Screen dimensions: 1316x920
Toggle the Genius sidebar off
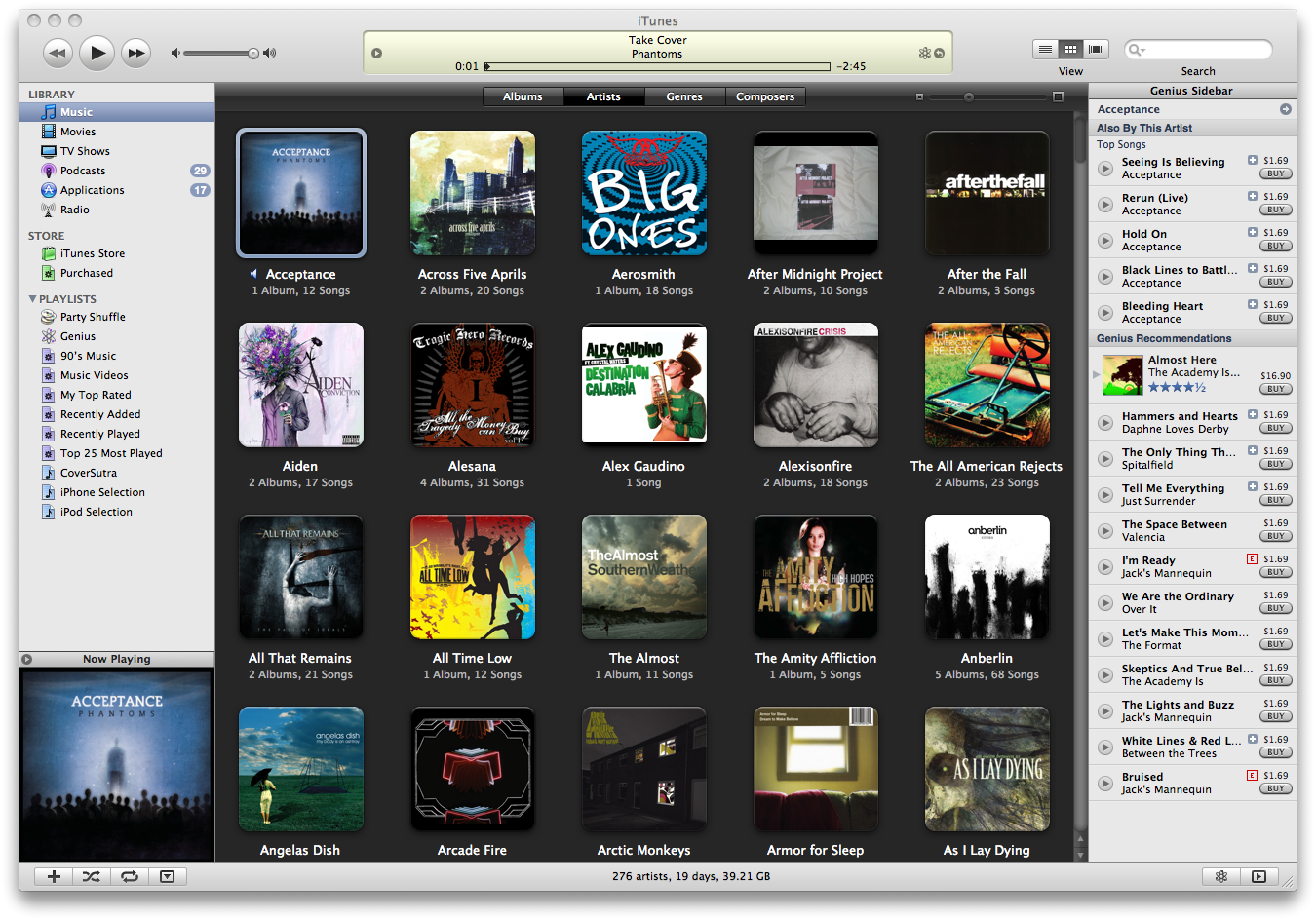(x=1221, y=876)
